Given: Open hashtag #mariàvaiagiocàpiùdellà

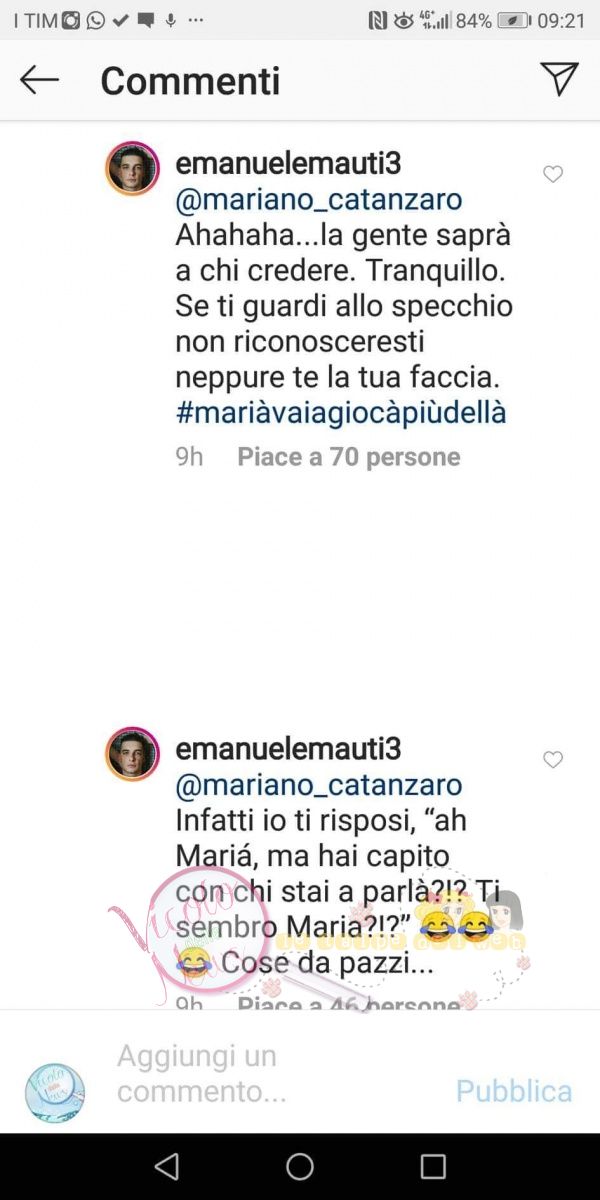Looking at the screenshot, I should tap(341, 412).
